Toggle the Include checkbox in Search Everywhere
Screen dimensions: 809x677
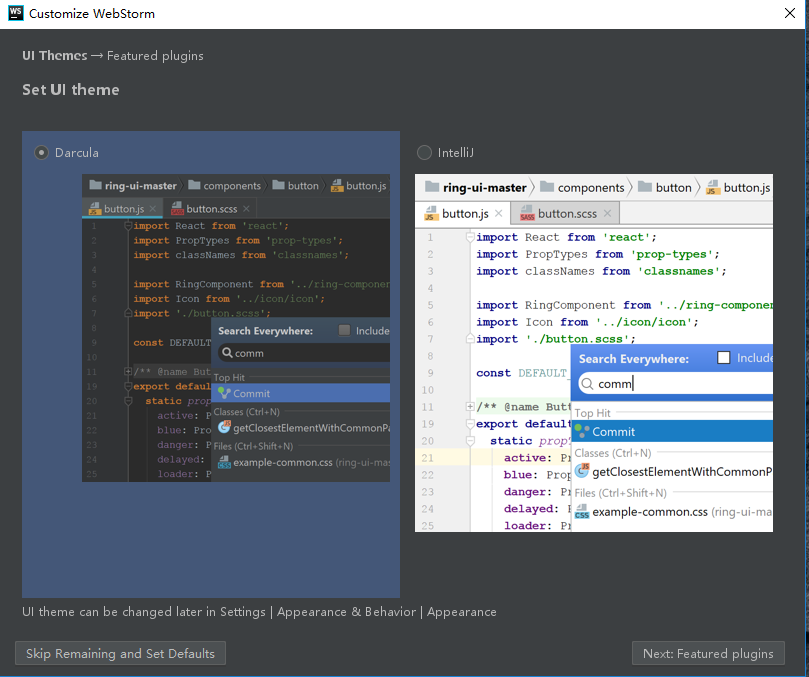(724, 358)
